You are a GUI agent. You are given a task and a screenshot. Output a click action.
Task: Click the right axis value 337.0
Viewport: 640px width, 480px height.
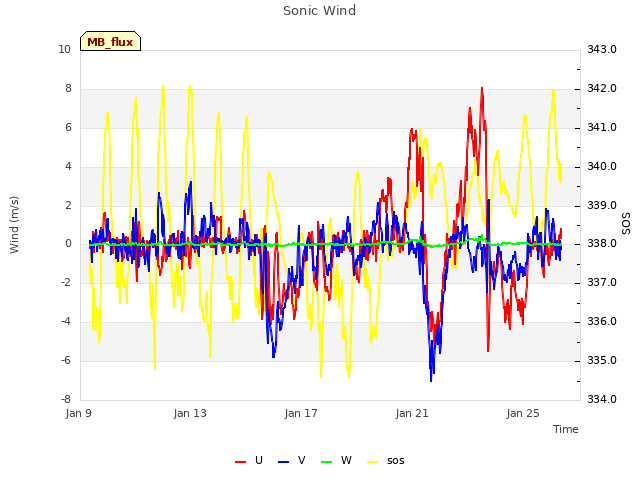pos(602,282)
